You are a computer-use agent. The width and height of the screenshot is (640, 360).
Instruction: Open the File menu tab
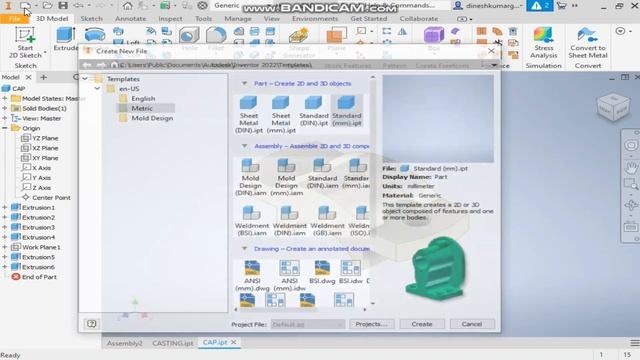pos(14,19)
